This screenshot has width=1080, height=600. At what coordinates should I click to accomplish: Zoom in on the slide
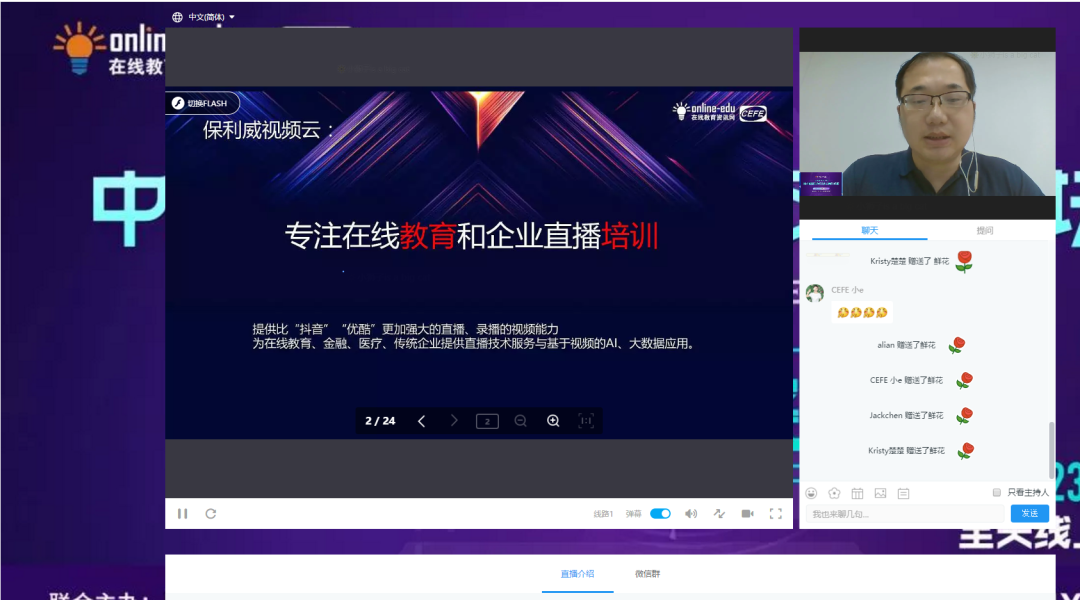coord(553,421)
